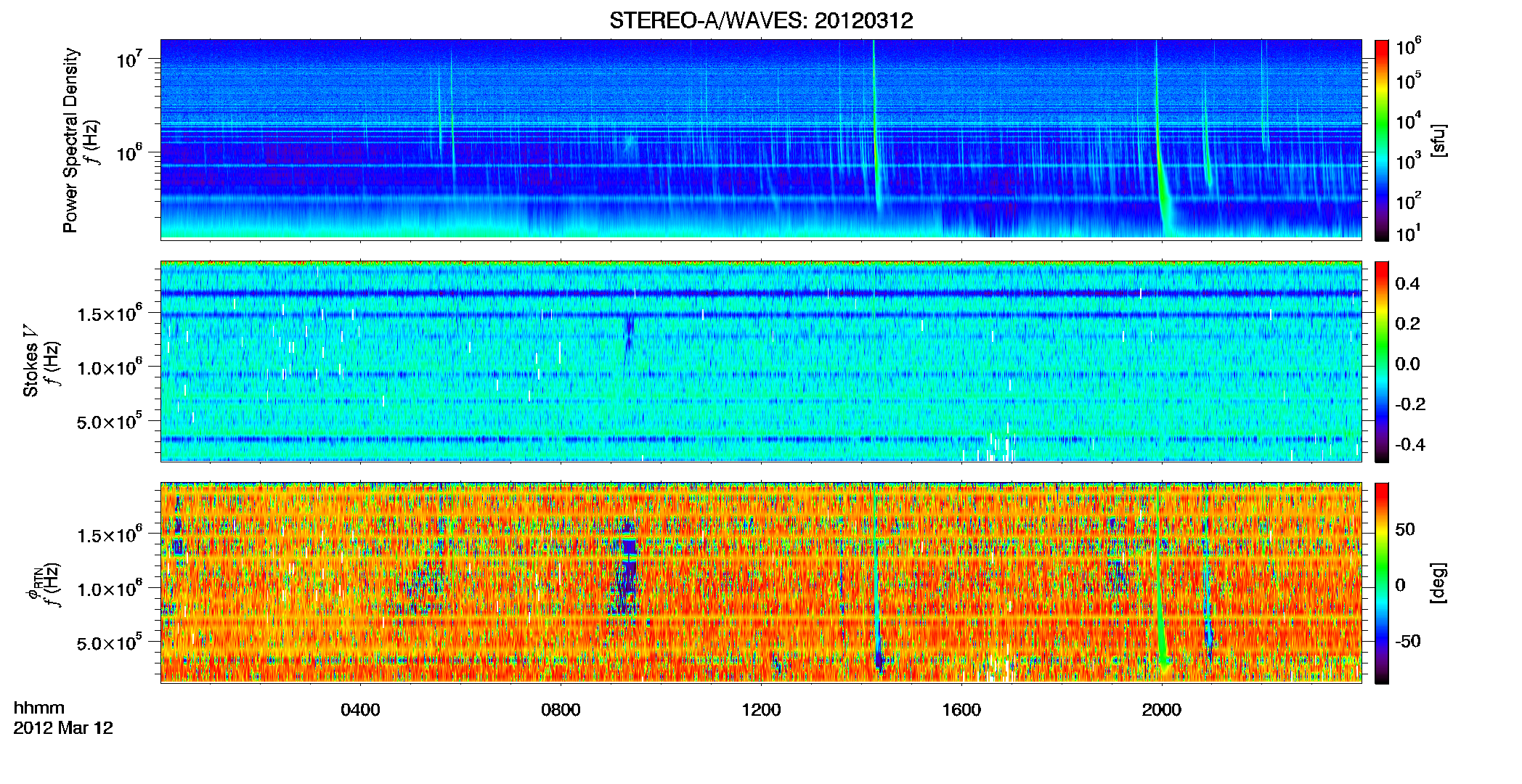
Task: Click the -50 label on the degrees colorbar
Action: [x=1408, y=641]
